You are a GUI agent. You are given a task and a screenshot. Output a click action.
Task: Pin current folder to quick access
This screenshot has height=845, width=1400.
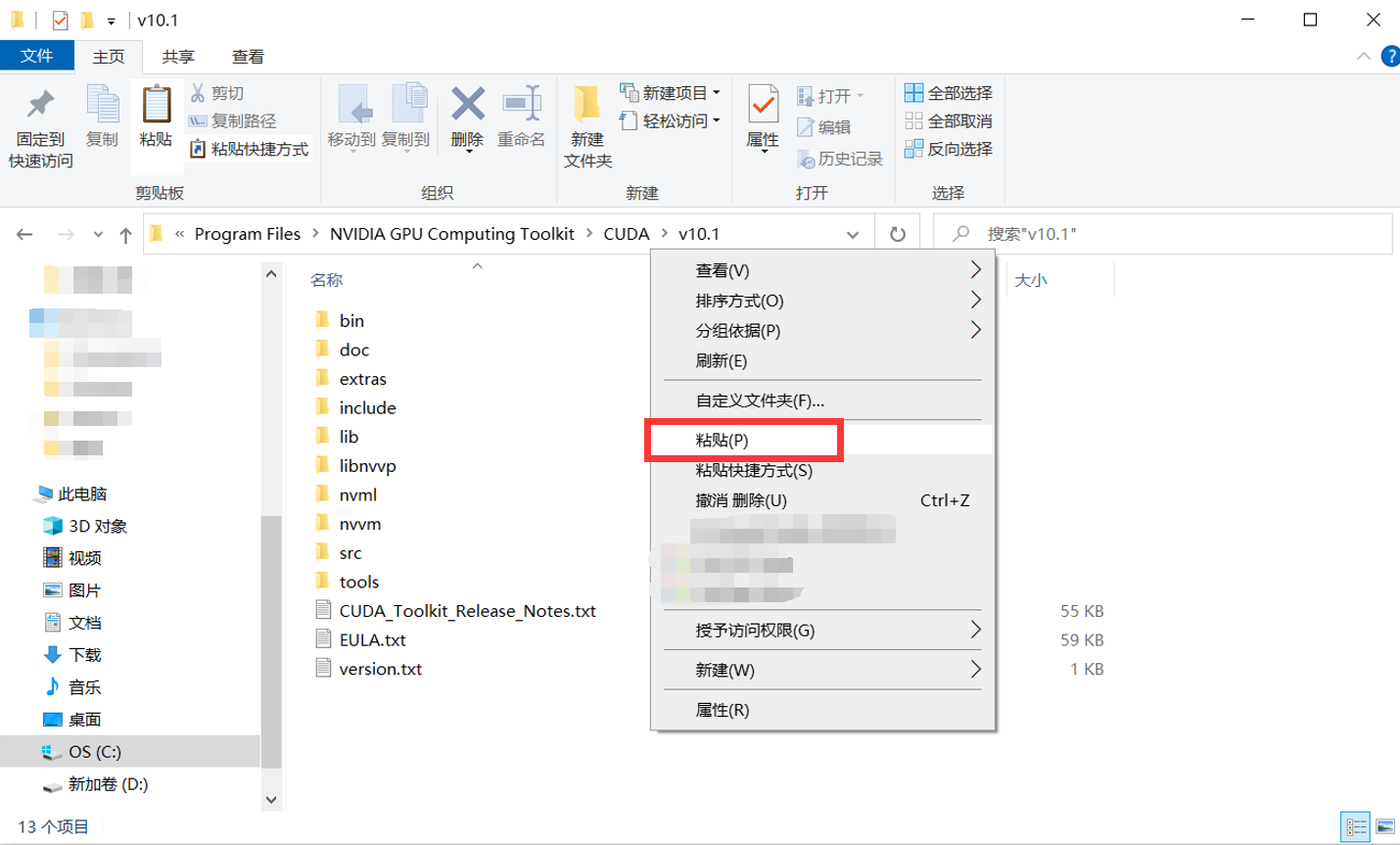[x=40, y=125]
